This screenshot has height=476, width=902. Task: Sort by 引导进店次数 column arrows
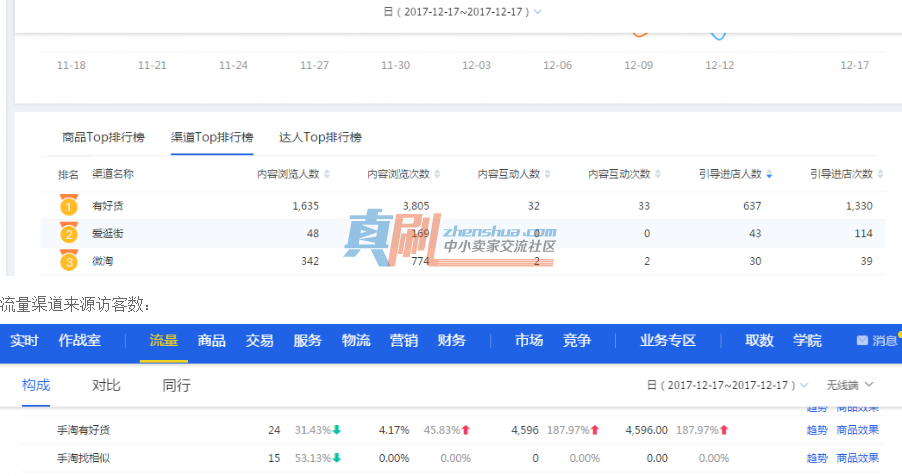tap(880, 174)
